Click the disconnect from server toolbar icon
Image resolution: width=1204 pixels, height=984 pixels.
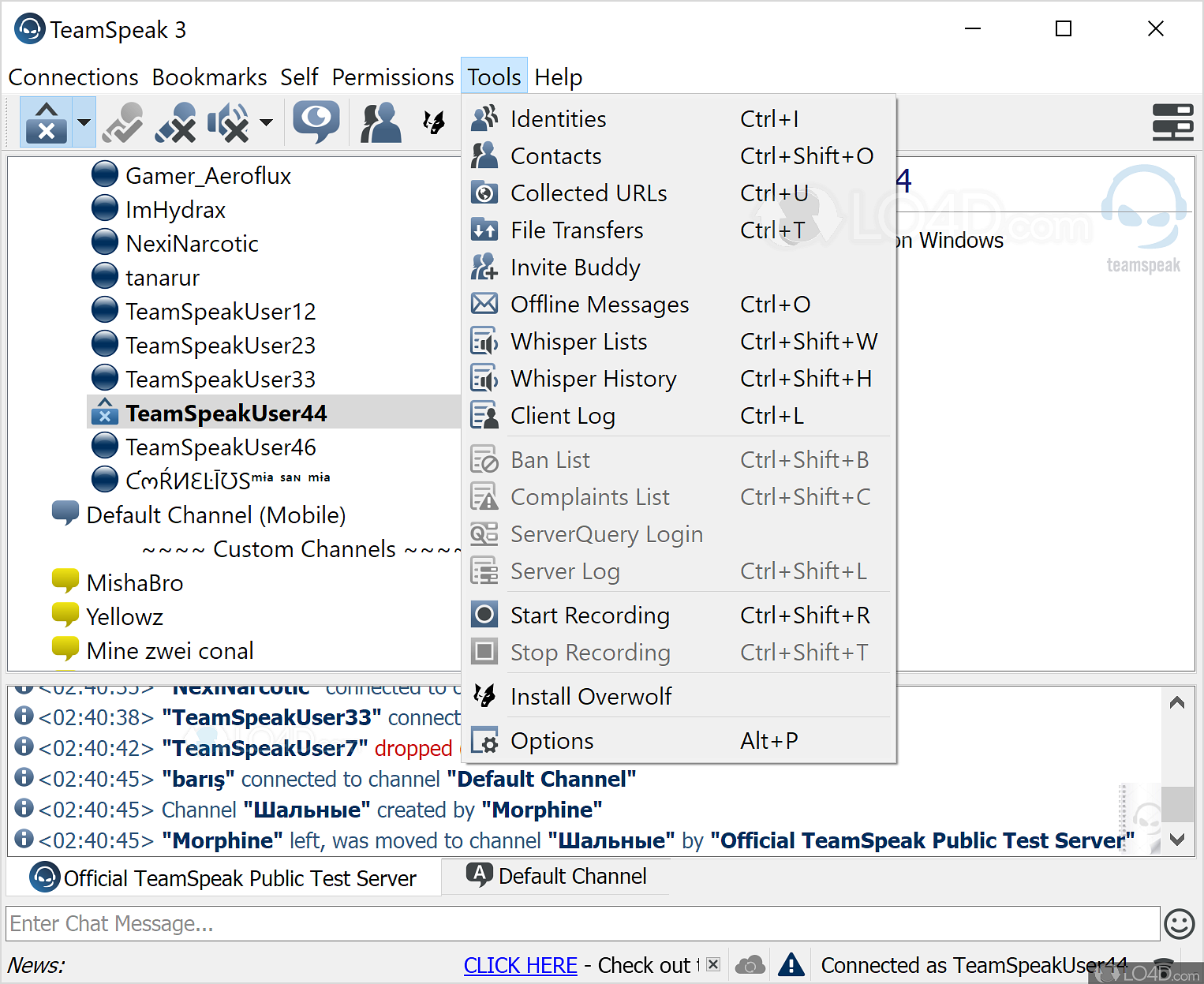(47, 122)
